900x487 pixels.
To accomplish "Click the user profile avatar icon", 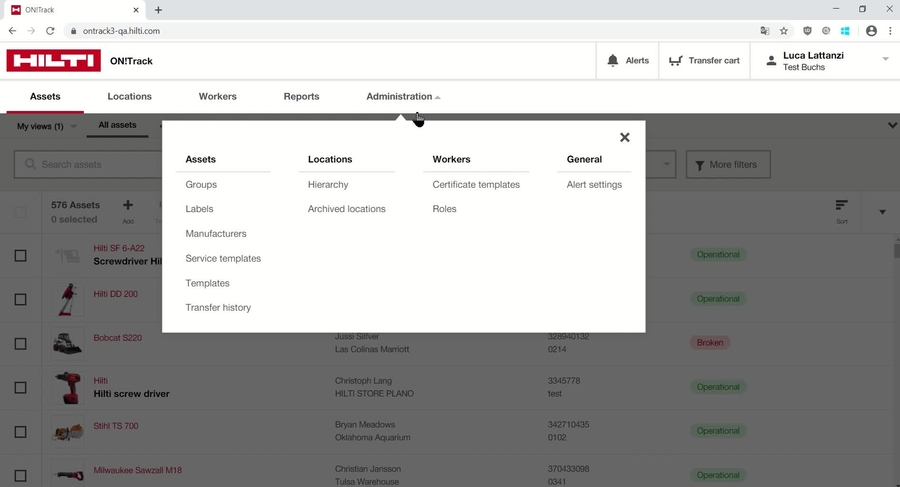I will pyautogui.click(x=771, y=60).
